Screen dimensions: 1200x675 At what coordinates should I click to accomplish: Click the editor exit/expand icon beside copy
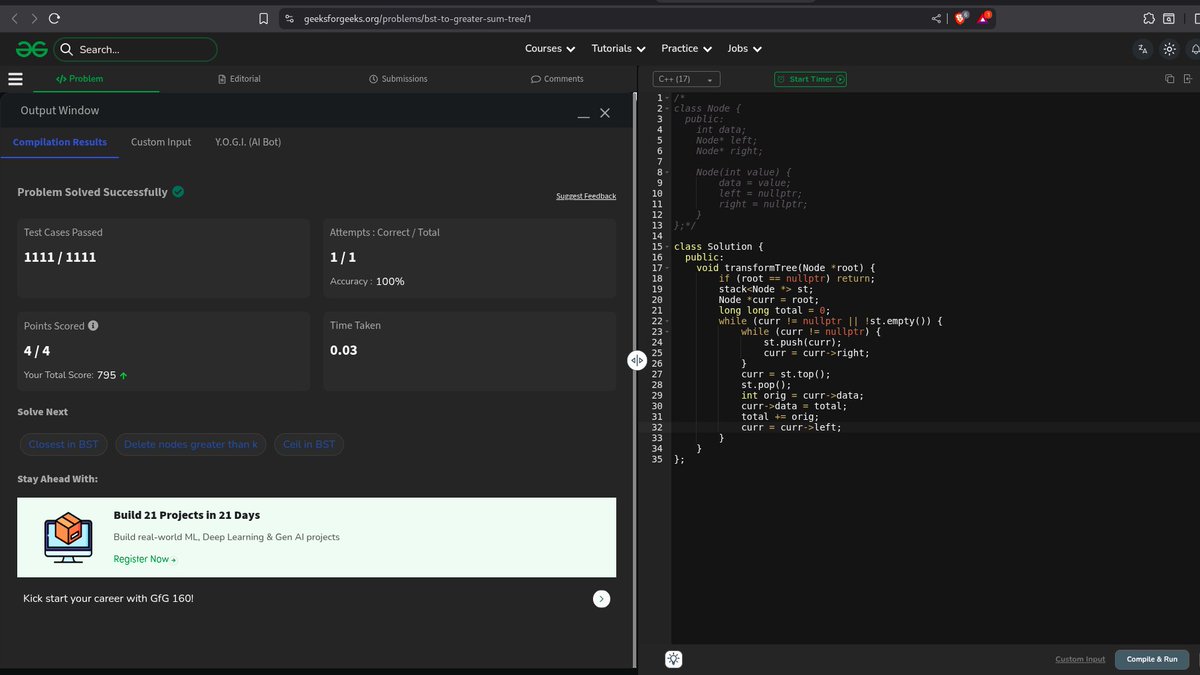[x=1187, y=79]
